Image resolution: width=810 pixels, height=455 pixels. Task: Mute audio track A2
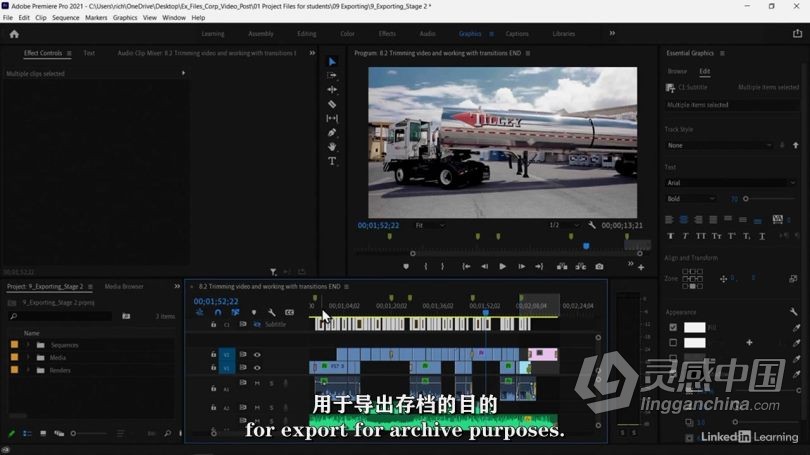pos(257,407)
